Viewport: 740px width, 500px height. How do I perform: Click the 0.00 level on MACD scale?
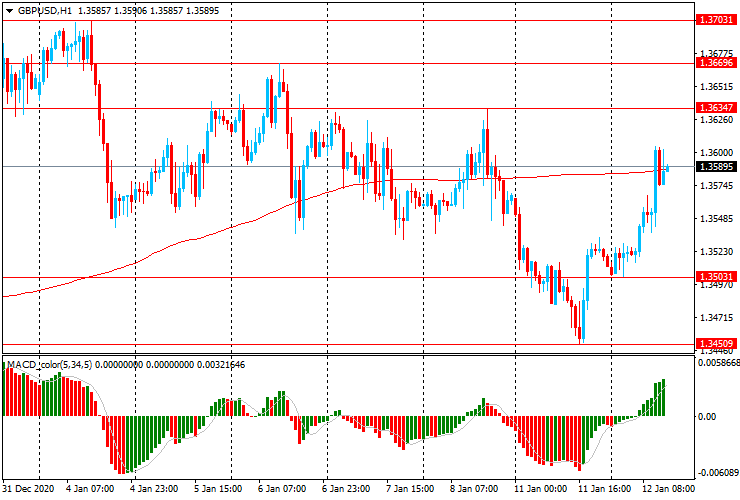click(x=706, y=416)
